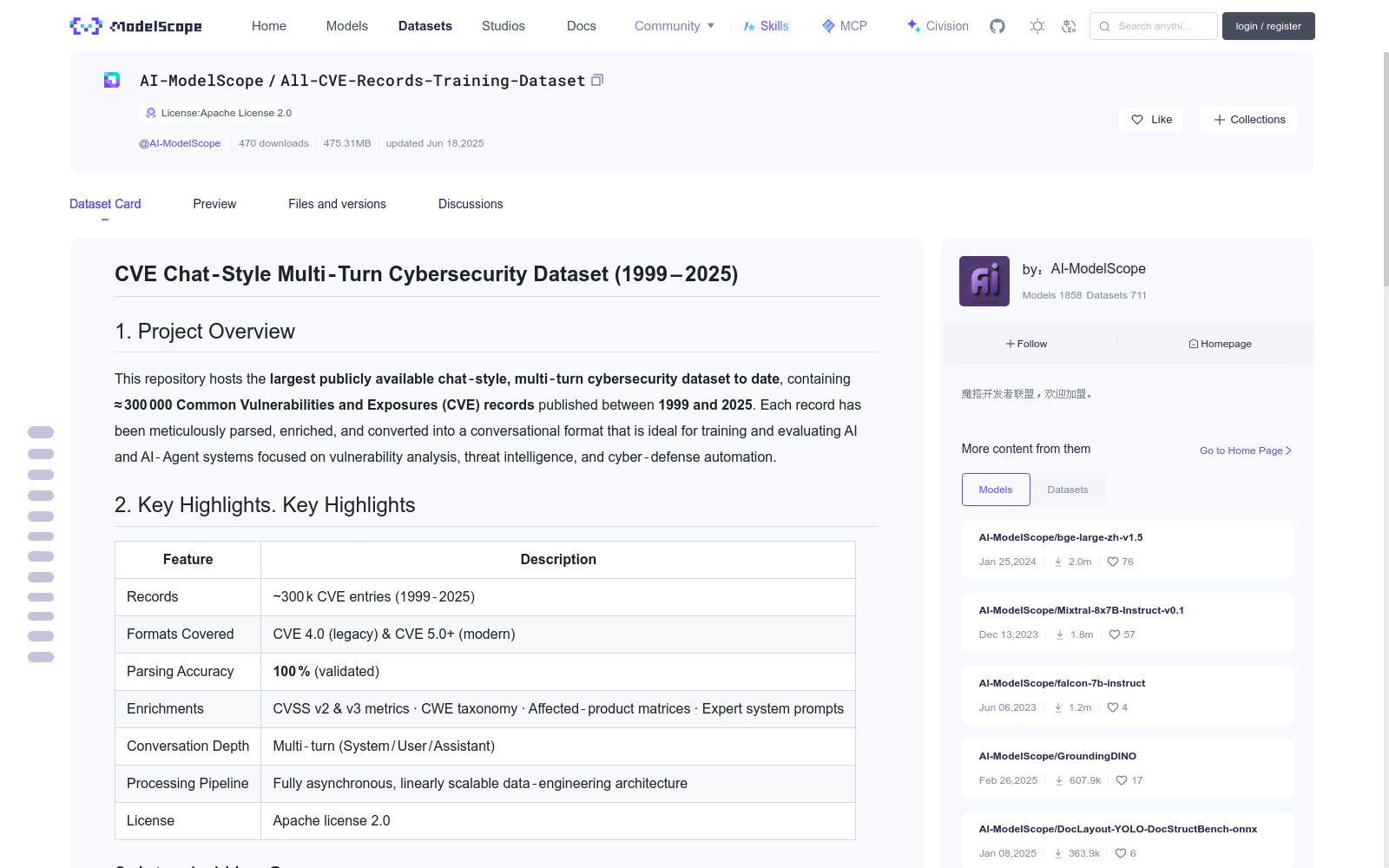Click the login / register button
1389x868 pixels.
pos(1268,26)
